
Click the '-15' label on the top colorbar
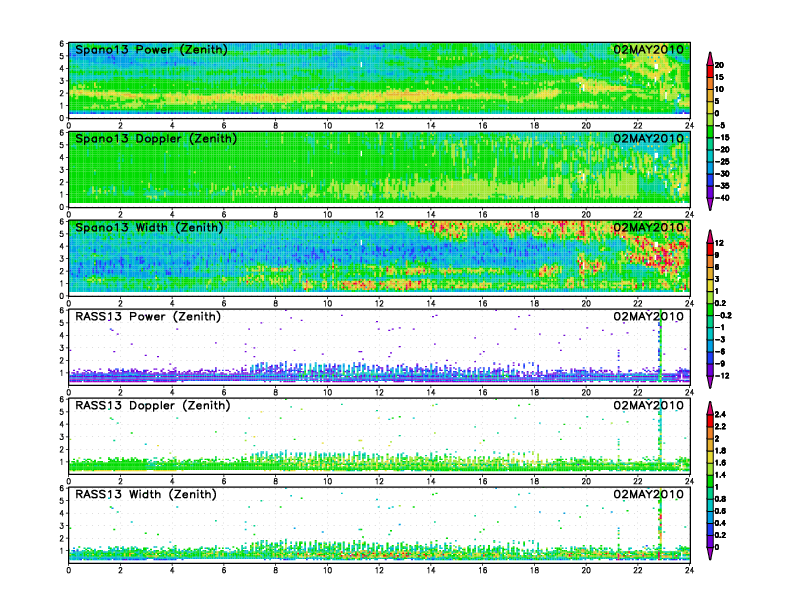click(x=722, y=137)
